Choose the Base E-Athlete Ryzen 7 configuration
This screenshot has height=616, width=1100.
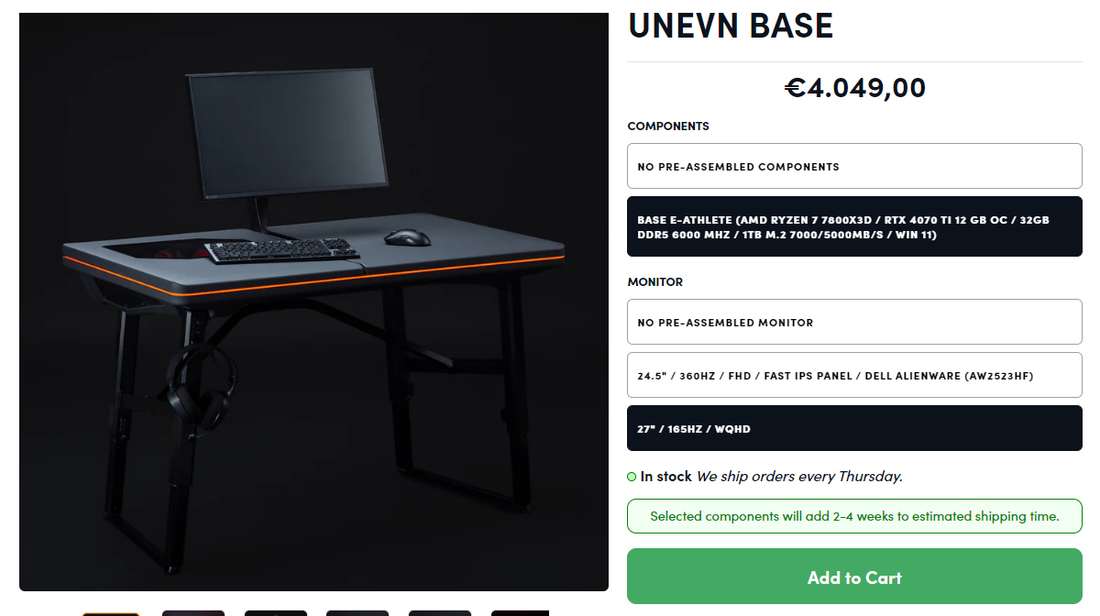[854, 227]
